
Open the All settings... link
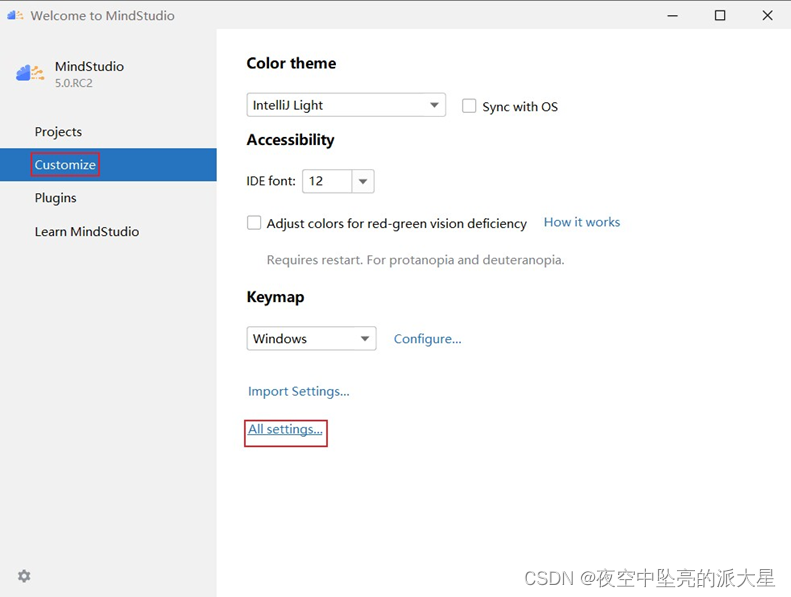click(x=285, y=429)
